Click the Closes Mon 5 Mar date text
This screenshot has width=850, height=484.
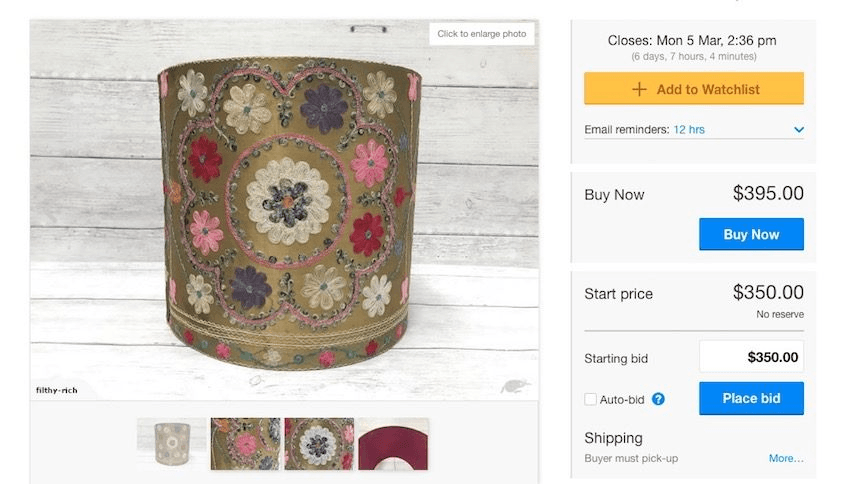point(692,41)
